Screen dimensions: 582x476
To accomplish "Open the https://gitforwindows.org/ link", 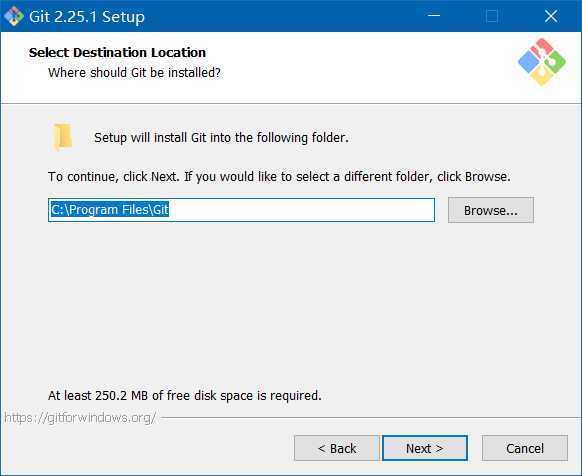I will pyautogui.click(x=81, y=418).
